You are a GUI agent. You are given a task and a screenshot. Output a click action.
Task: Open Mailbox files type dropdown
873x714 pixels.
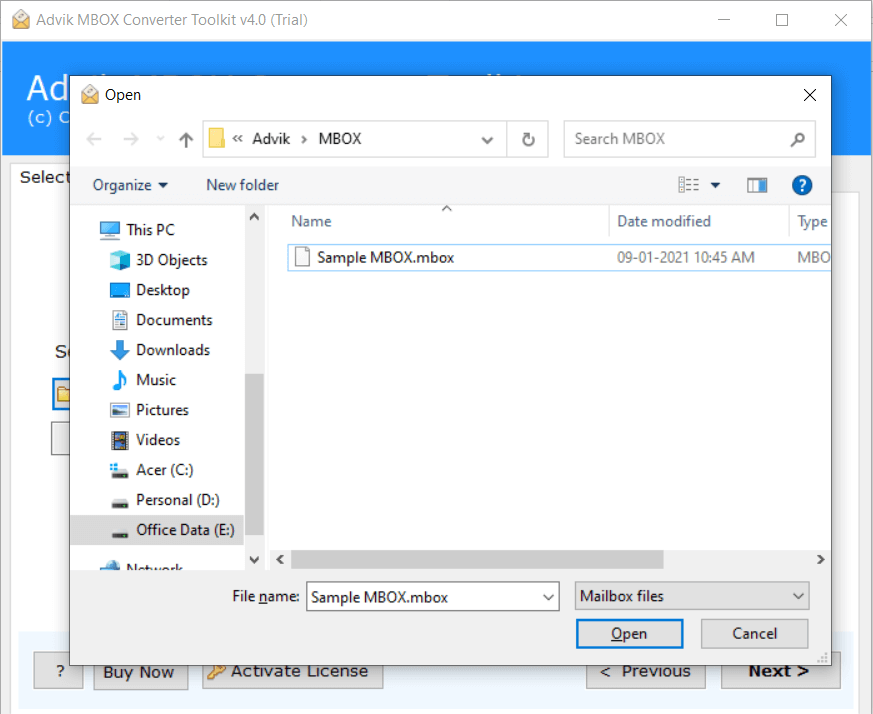tap(691, 596)
